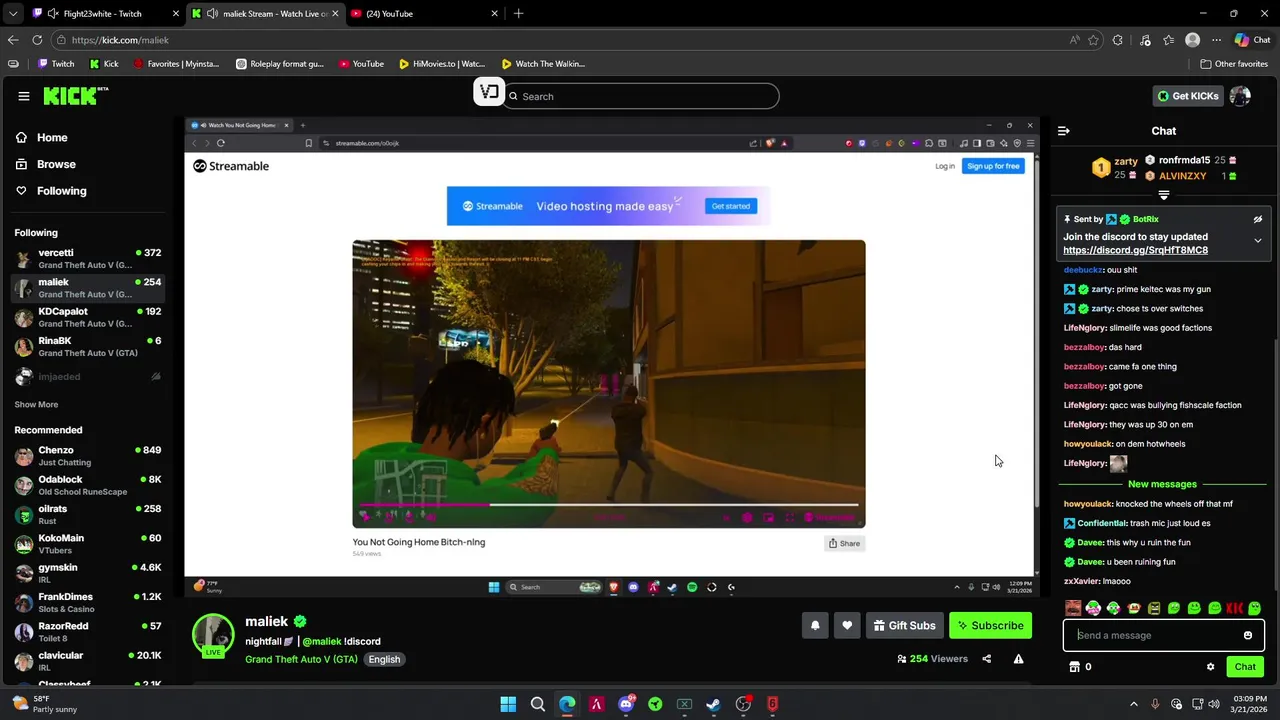
Task: Open the Copilot Chat button in Edge
Action: tap(1252, 40)
